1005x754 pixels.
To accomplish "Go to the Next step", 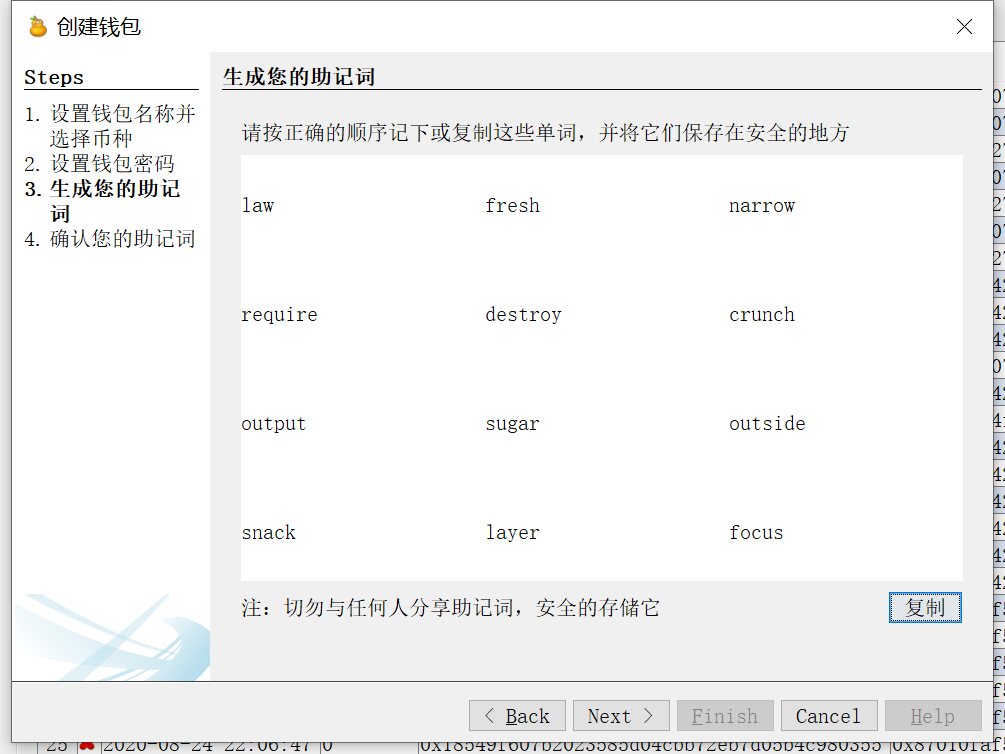I will click(x=620, y=716).
